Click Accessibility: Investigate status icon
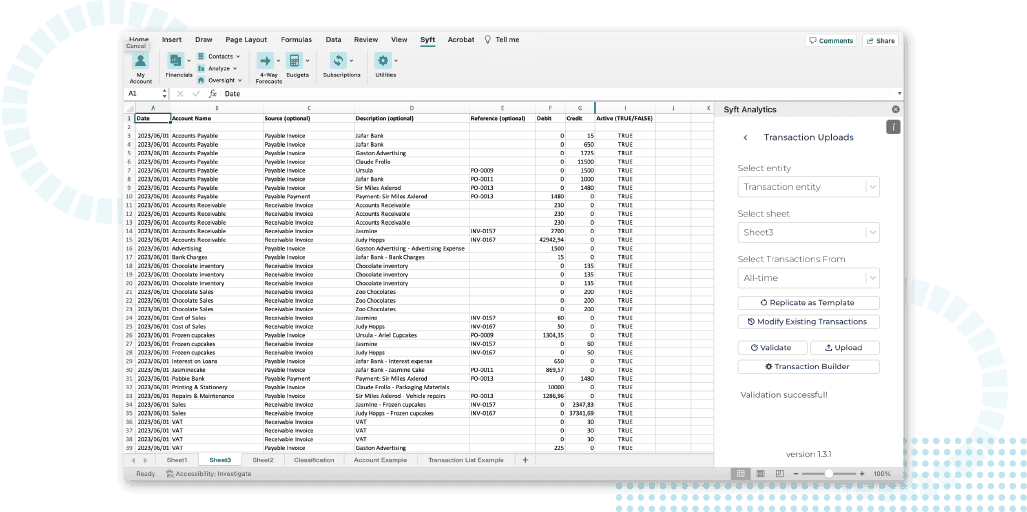The width and height of the screenshot is (1027, 512). coord(170,473)
